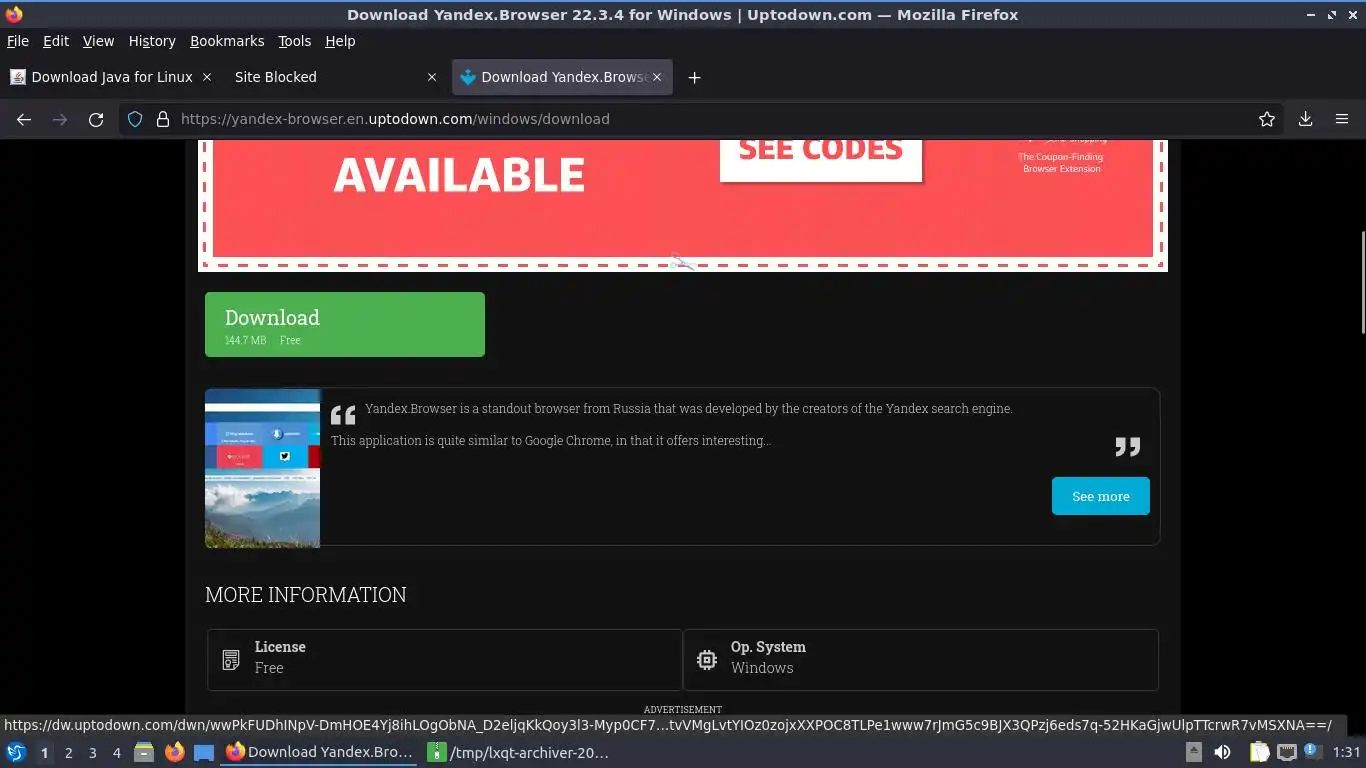Open the Help menu
1366x768 pixels.
click(340, 41)
